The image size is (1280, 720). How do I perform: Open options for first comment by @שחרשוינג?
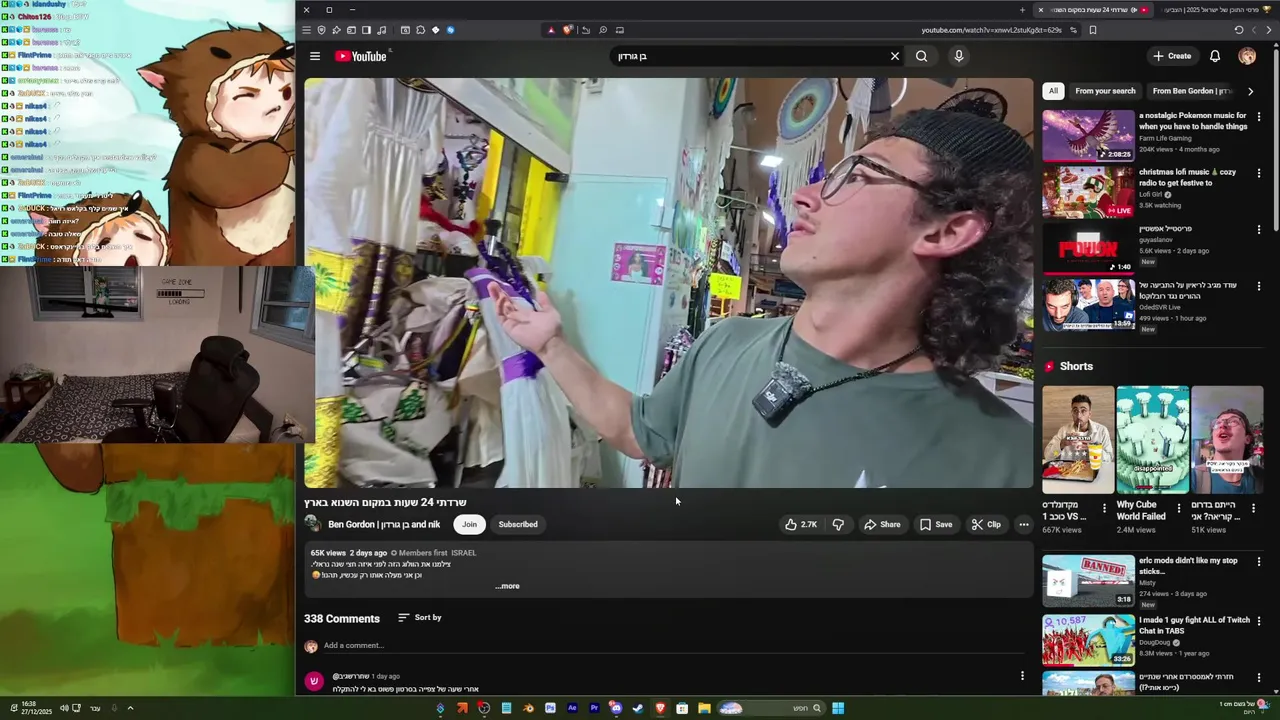1022,676
